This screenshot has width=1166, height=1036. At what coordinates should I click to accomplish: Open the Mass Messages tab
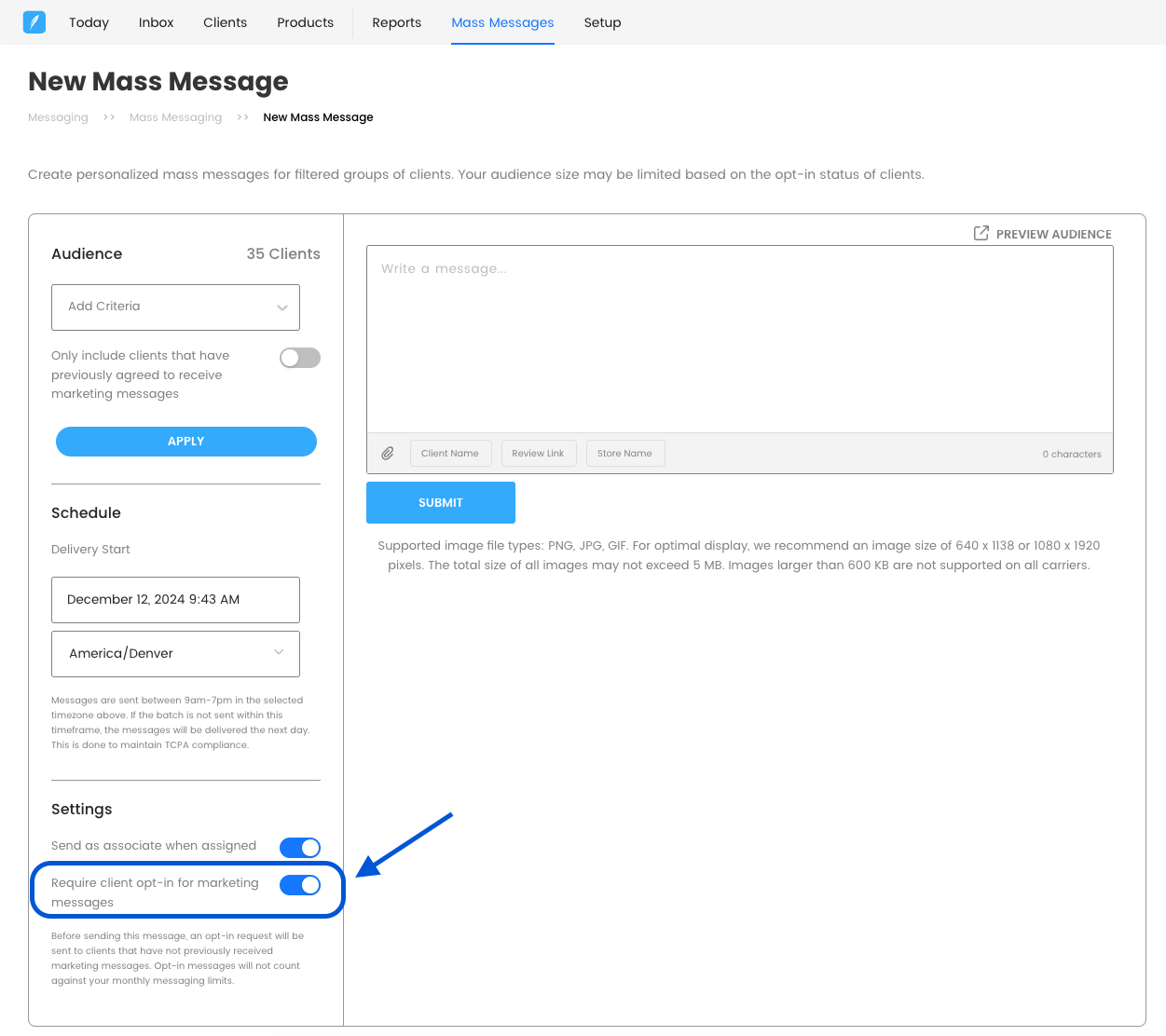[502, 22]
